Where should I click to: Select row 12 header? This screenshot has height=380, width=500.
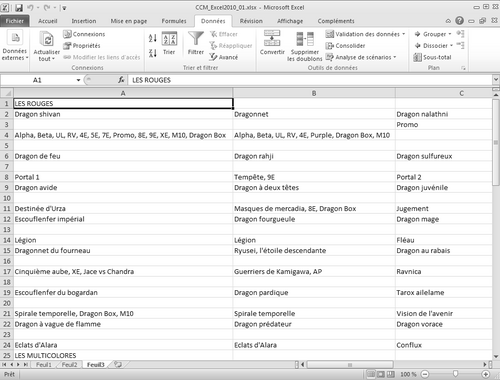click(7, 219)
